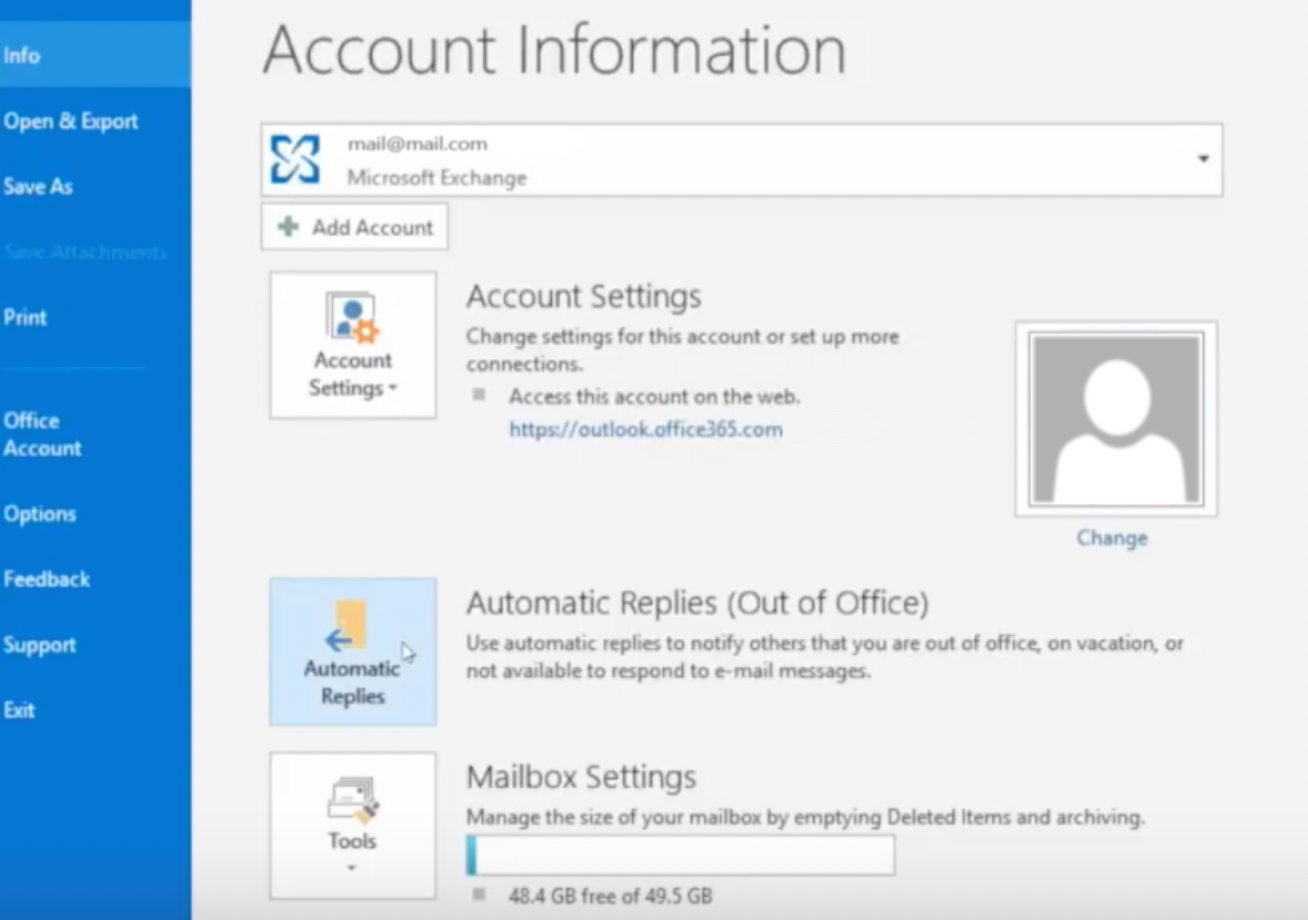Click the Mailbox Settings heading
The height and width of the screenshot is (920, 1308).
tap(581, 777)
